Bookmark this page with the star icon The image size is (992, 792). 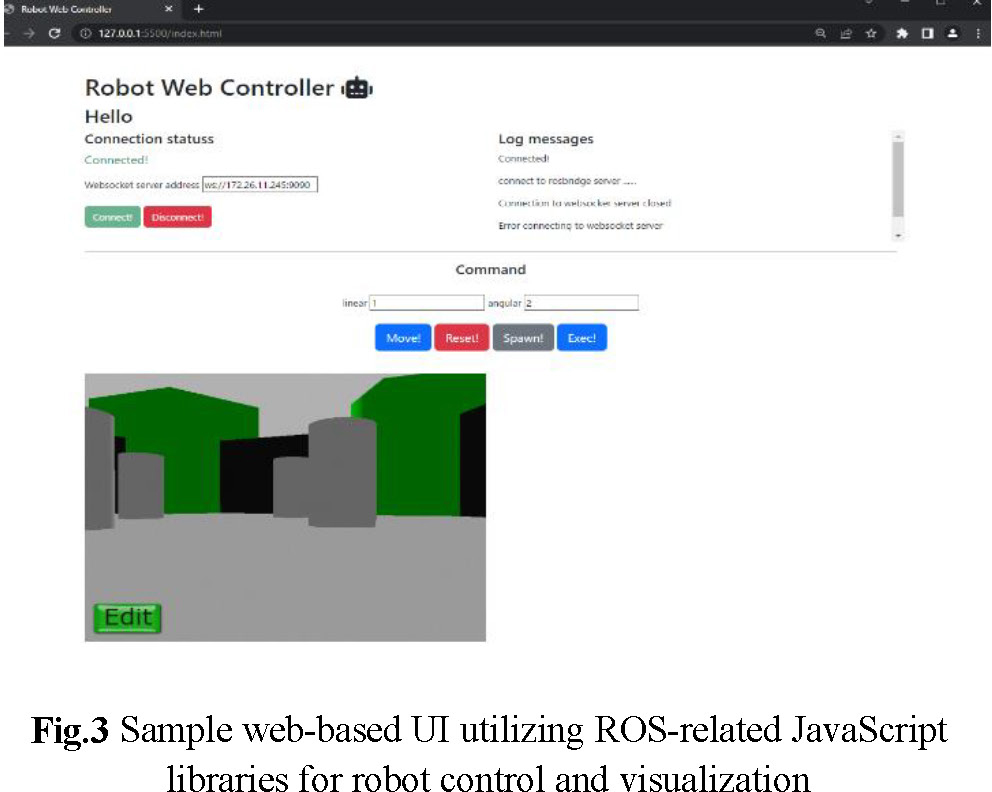pos(871,33)
